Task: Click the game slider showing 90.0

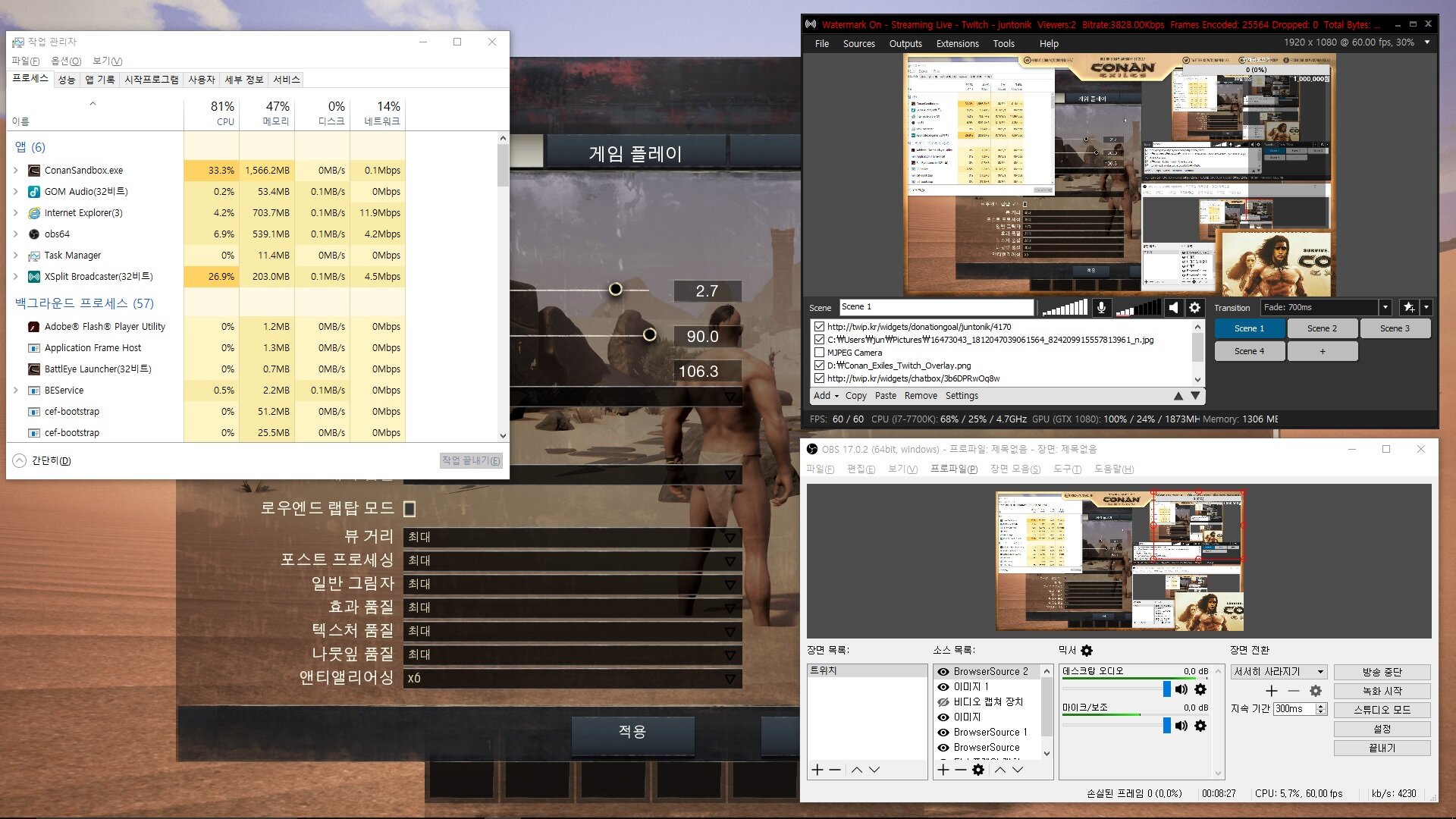Action: click(650, 335)
